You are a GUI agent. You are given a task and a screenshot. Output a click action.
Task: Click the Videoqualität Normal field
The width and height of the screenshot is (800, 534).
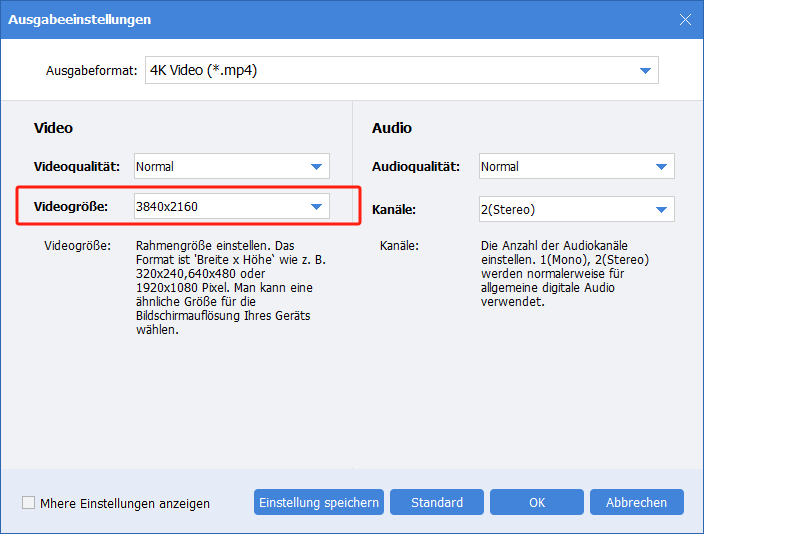pyautogui.click(x=232, y=166)
